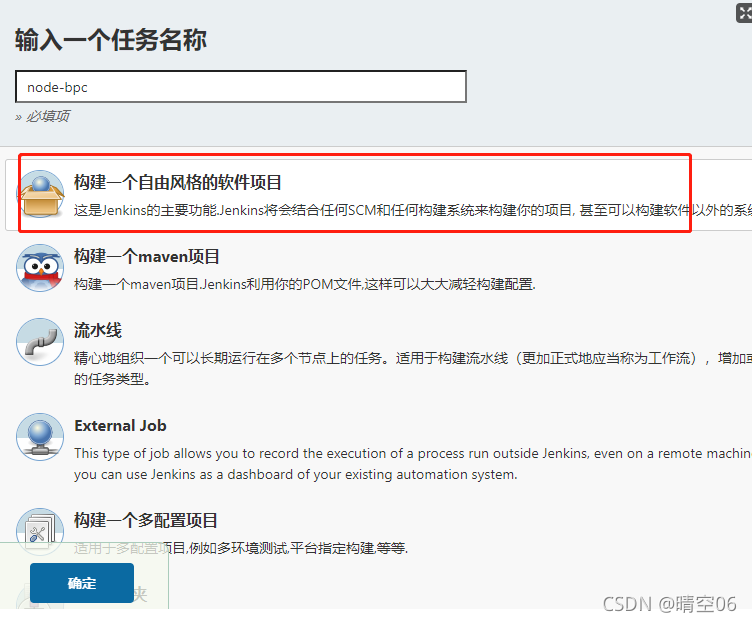The image size is (752, 622).
Task: Click the freestyle project box icon
Action: click(x=41, y=194)
